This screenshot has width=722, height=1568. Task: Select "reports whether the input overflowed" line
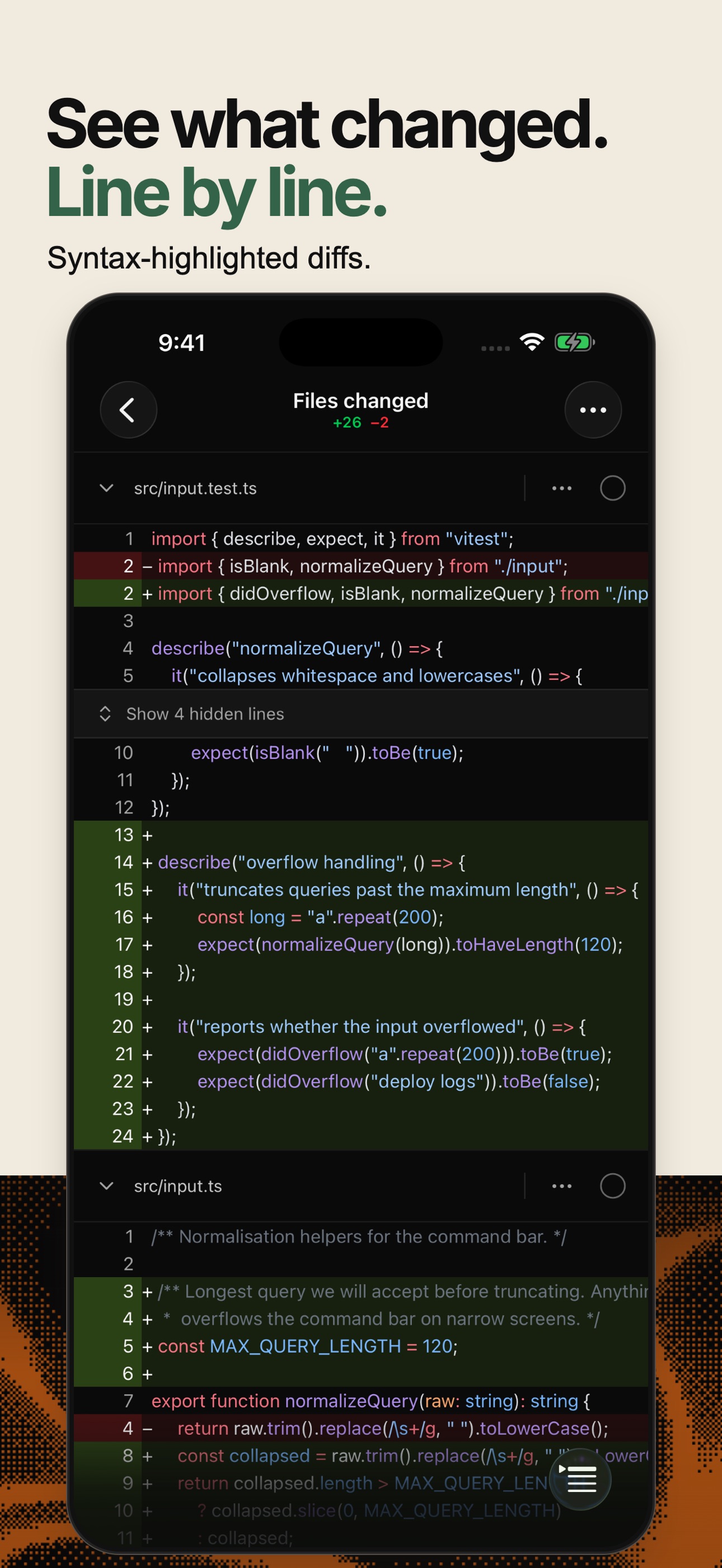[x=361, y=1027]
